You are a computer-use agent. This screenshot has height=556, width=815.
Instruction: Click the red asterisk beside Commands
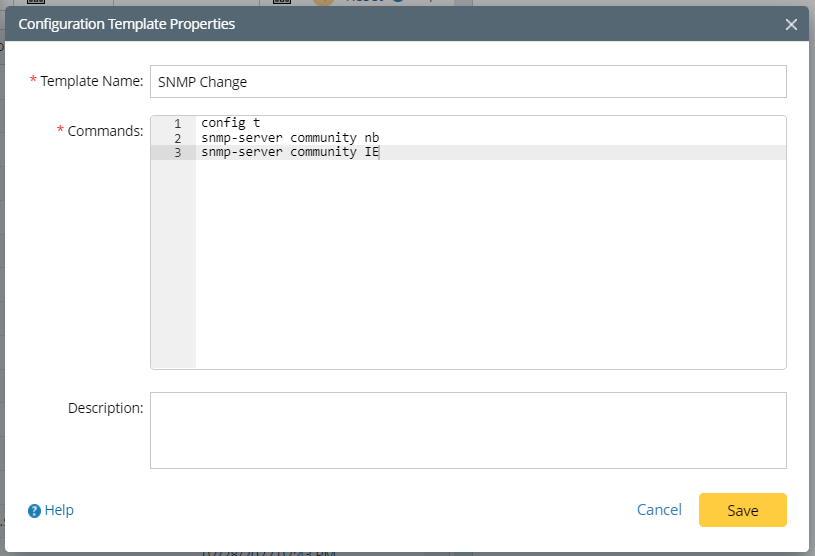coord(60,131)
